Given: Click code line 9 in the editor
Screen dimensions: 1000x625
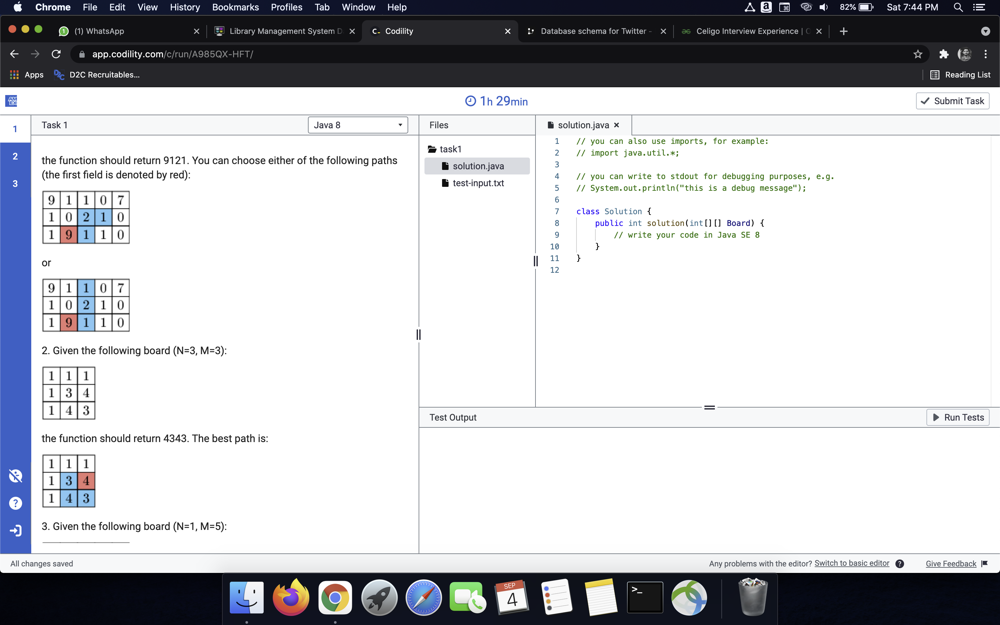Looking at the screenshot, I should pos(686,235).
